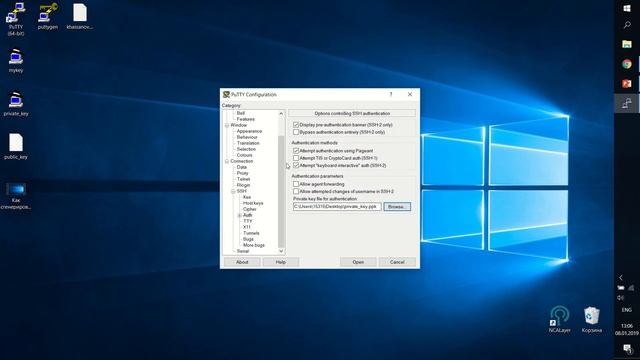Select the mykey desktop icon
The image size is (640, 360).
(16, 60)
